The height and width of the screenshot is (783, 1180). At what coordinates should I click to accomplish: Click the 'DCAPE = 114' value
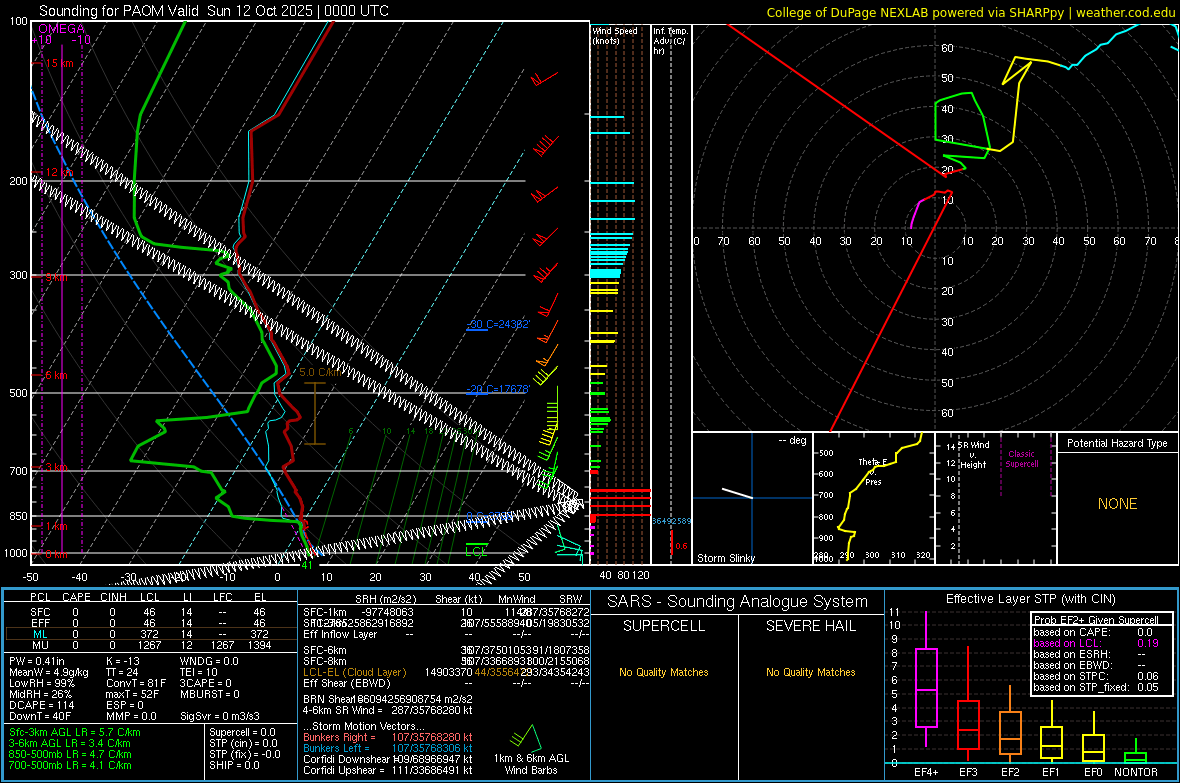click(x=41, y=705)
